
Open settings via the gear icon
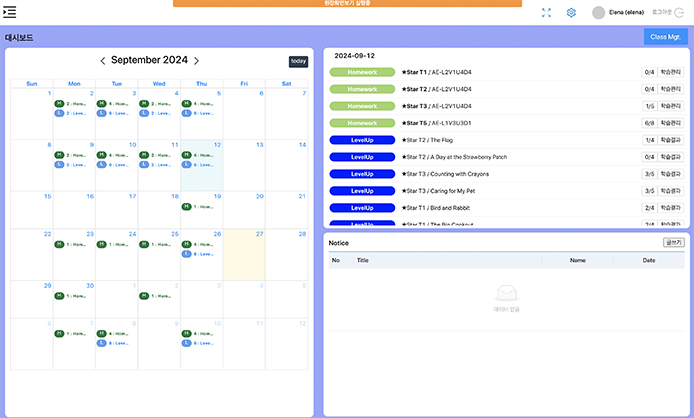pos(572,13)
